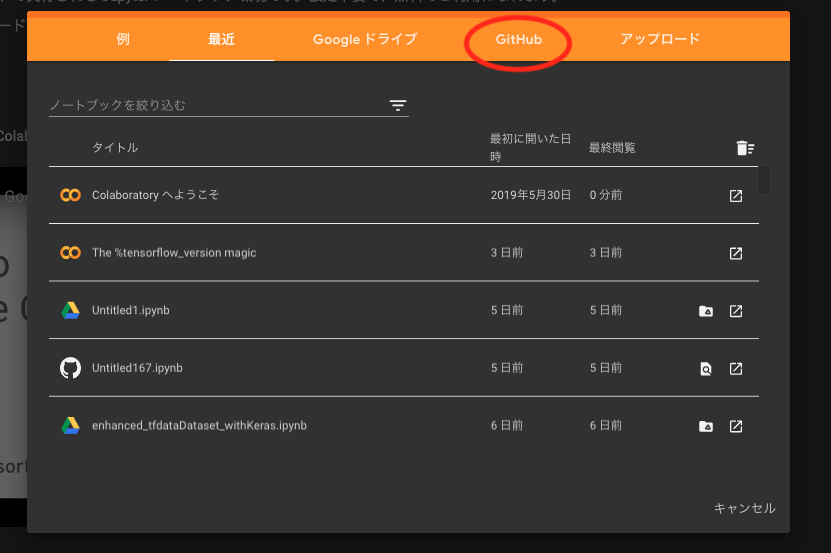Open enhanced_tfdataDataset_withKeras.ipynb notebook
The width and height of the screenshot is (831, 553).
(199, 426)
